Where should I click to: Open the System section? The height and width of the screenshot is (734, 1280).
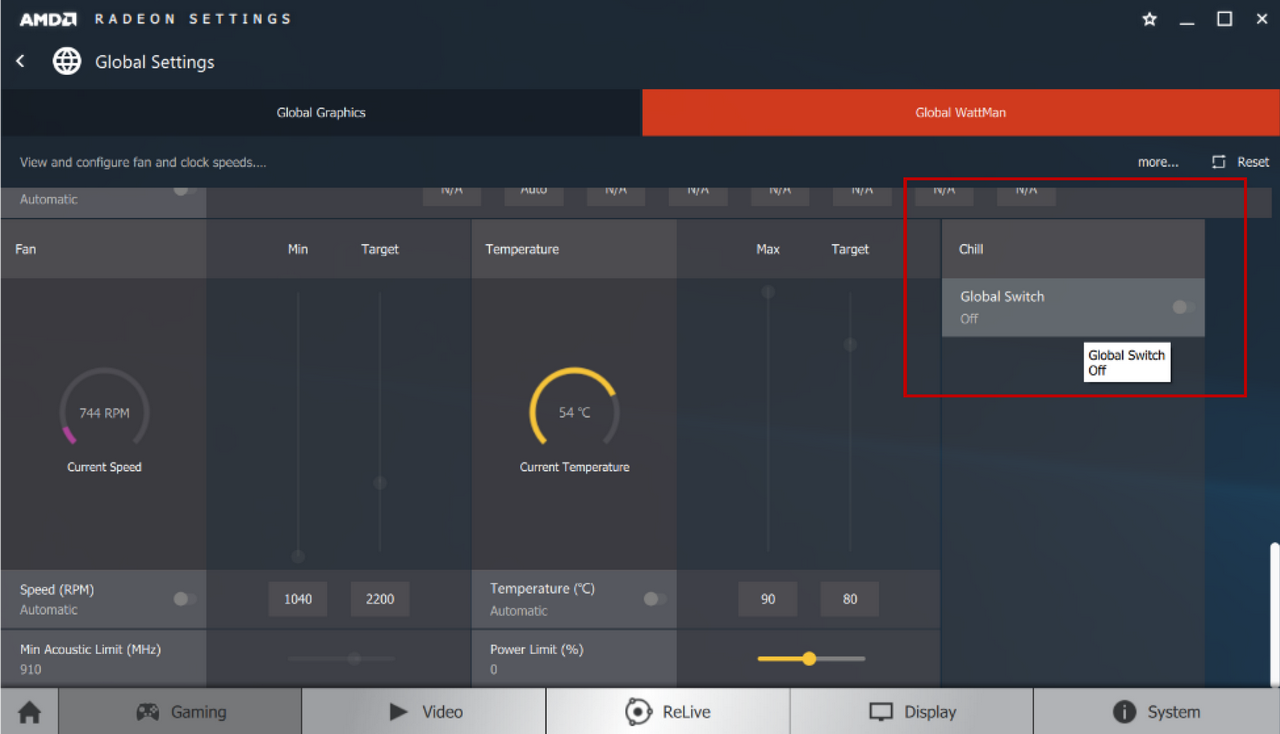pyautogui.click(x=1156, y=712)
